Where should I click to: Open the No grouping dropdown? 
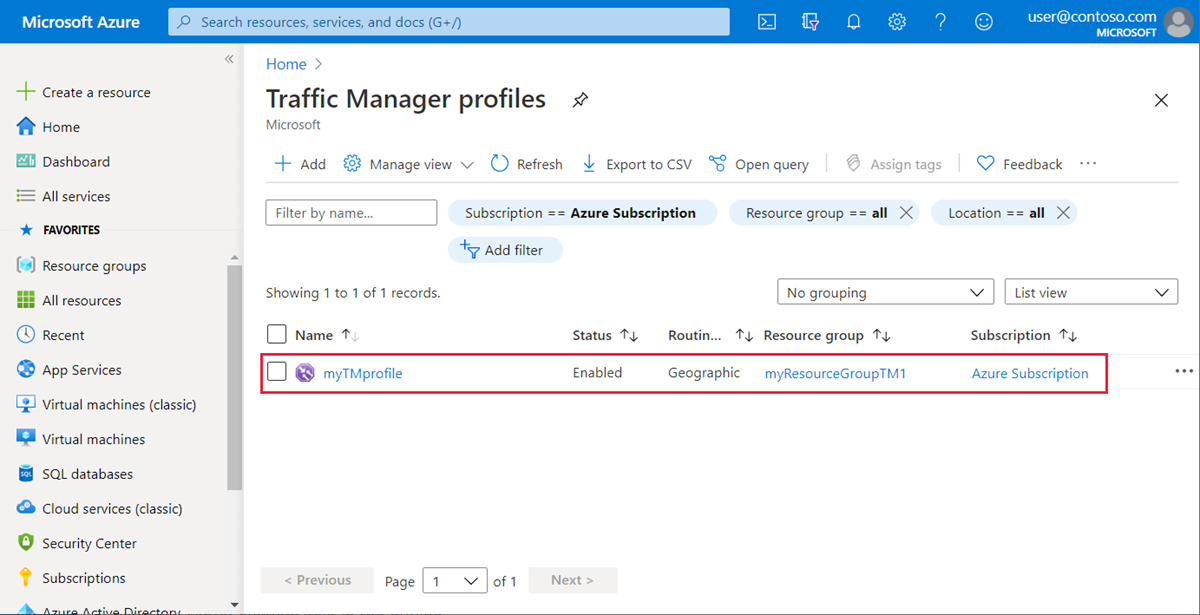885,291
